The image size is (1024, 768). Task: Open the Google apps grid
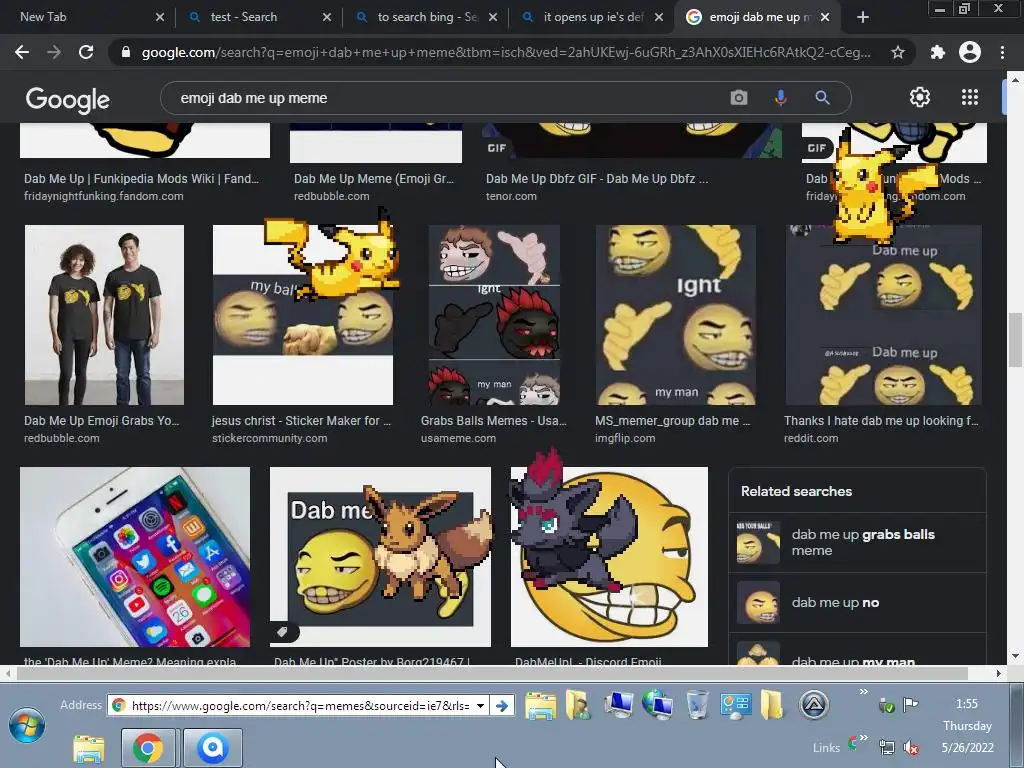[x=970, y=97]
